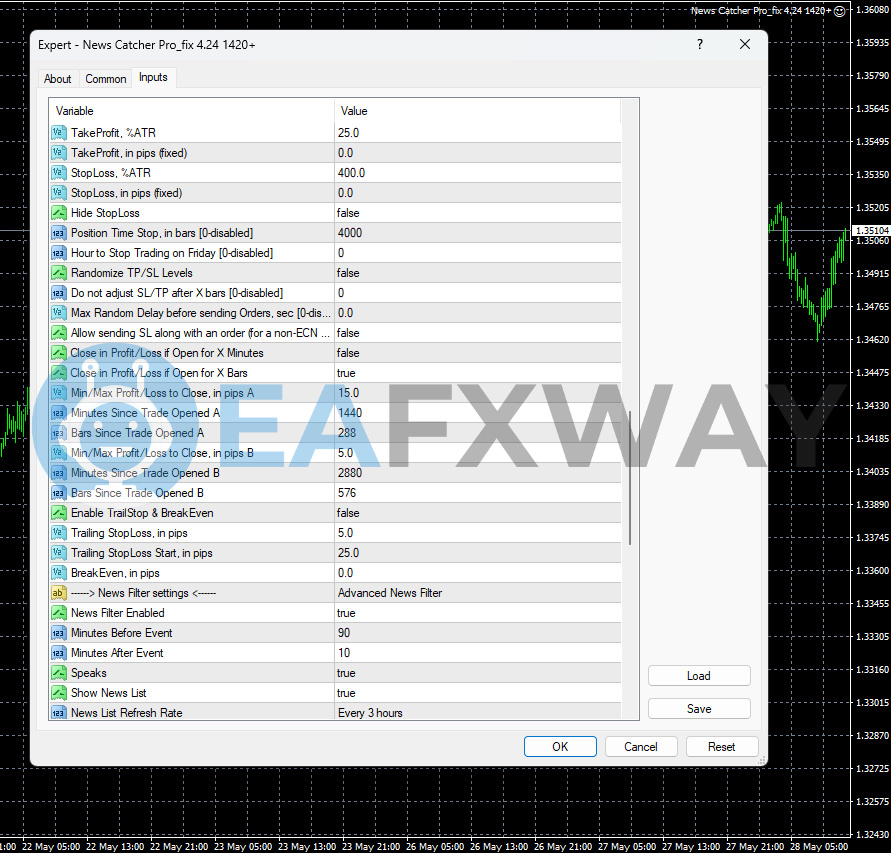Click the inputs list vertical scrollbar thumb
Screen dimensions: 891x853
point(630,478)
